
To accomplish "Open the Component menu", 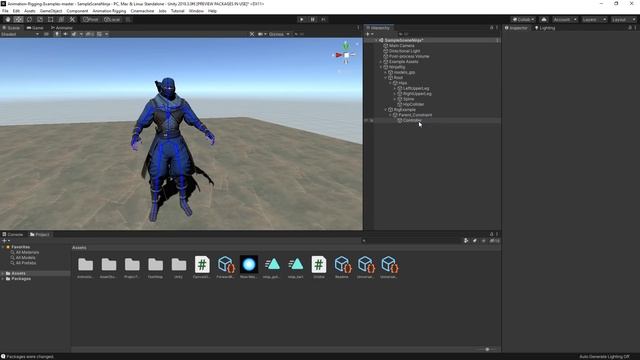I will click(x=77, y=11).
